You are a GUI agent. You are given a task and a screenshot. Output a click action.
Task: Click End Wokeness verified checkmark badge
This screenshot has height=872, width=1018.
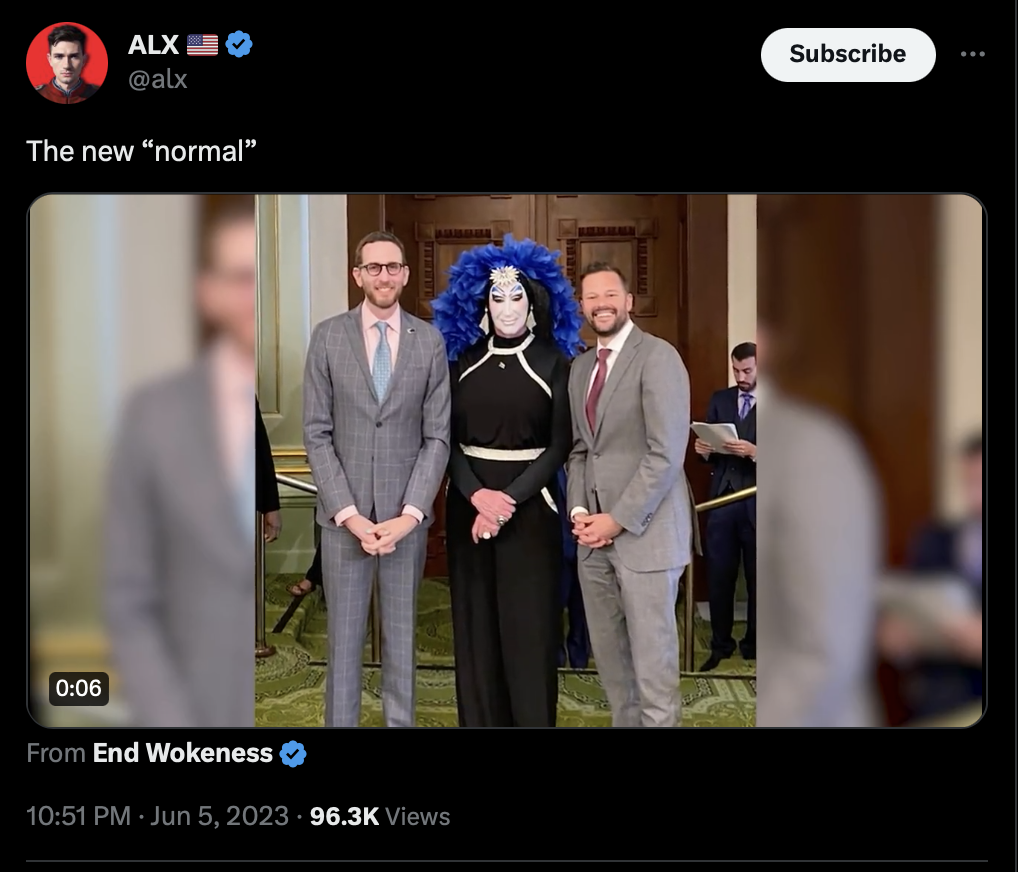(293, 754)
